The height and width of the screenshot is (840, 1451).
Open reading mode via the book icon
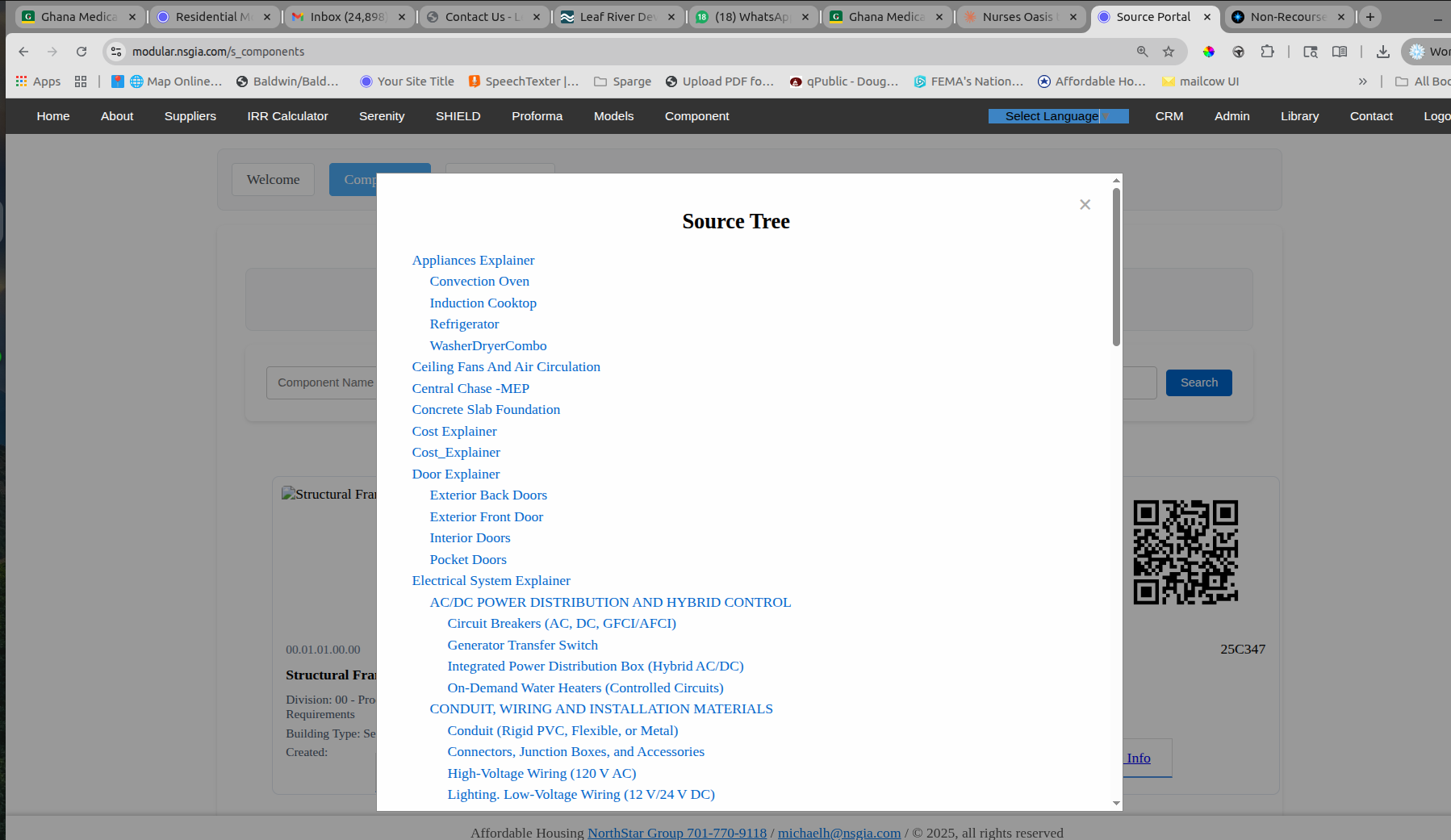[1340, 51]
